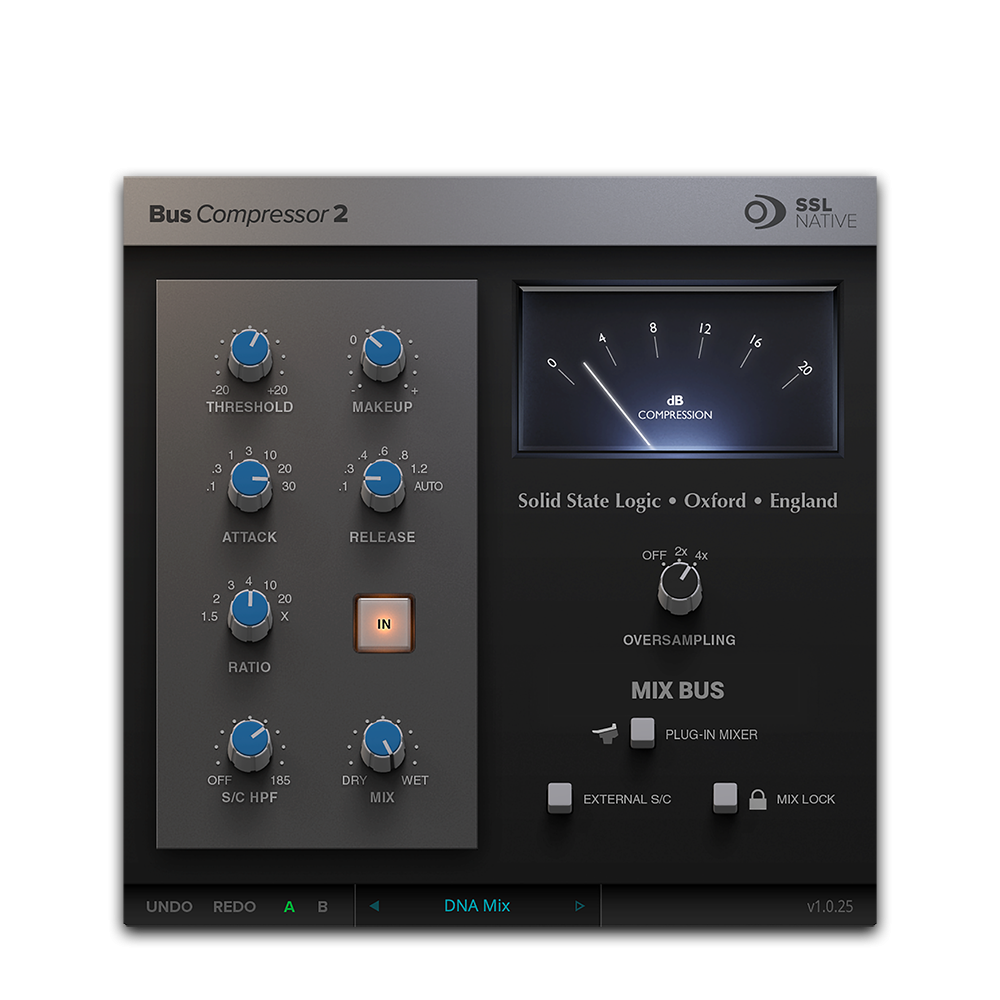Toggle the illuminated IN bypass button
The image size is (1000, 1000).
384,624
